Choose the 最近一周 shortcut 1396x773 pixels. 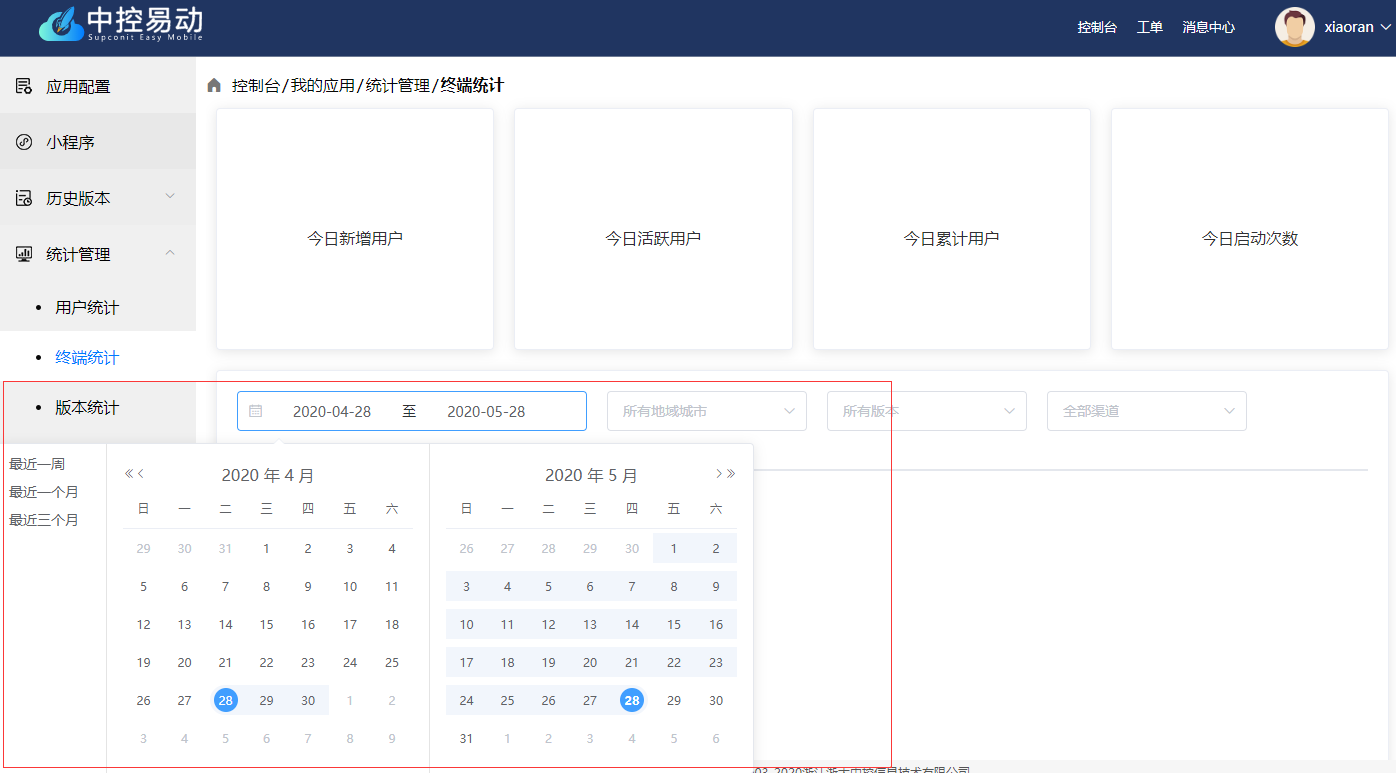(37, 464)
